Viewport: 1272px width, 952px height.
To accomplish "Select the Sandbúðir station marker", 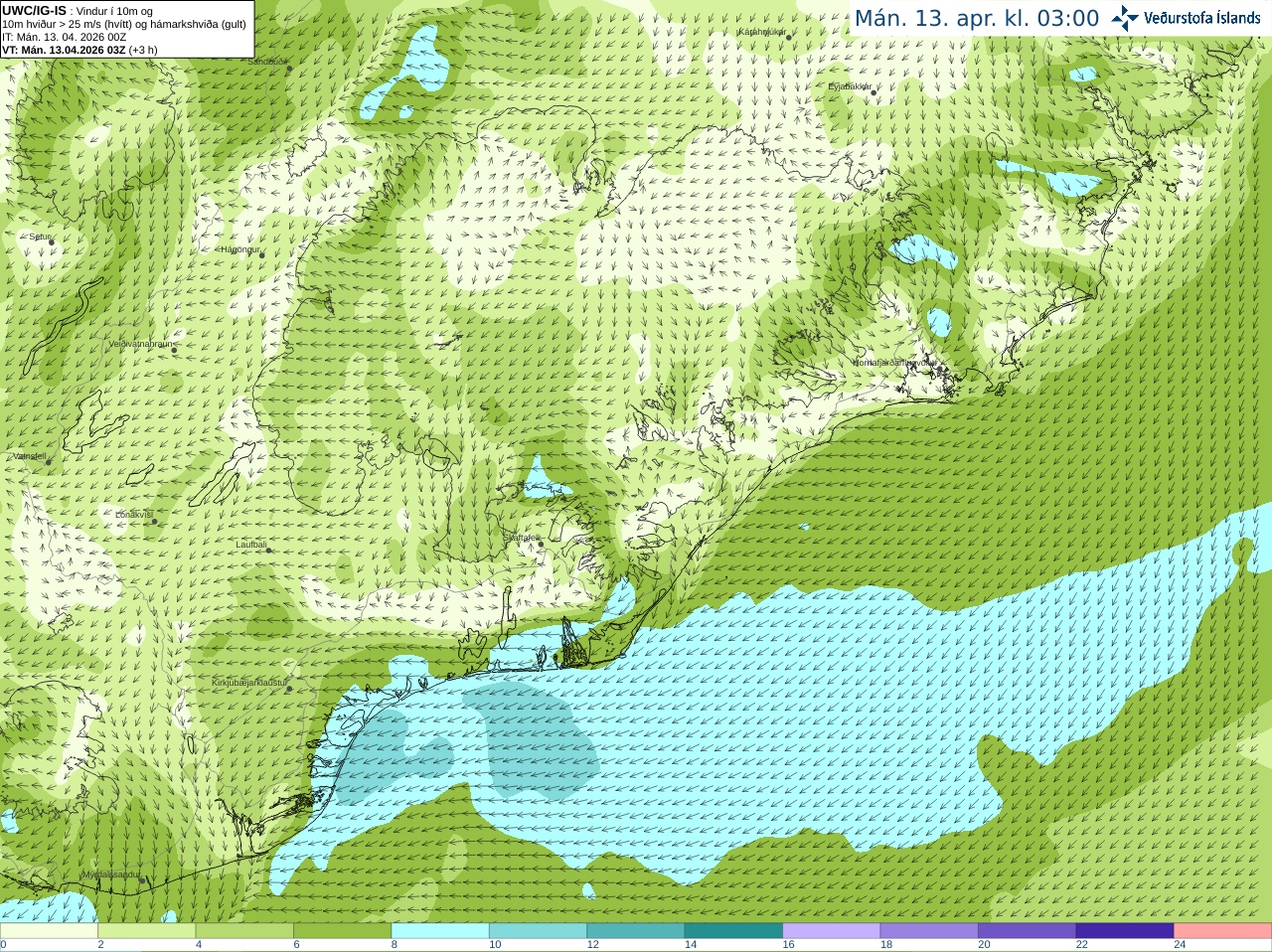I will 289,68.
